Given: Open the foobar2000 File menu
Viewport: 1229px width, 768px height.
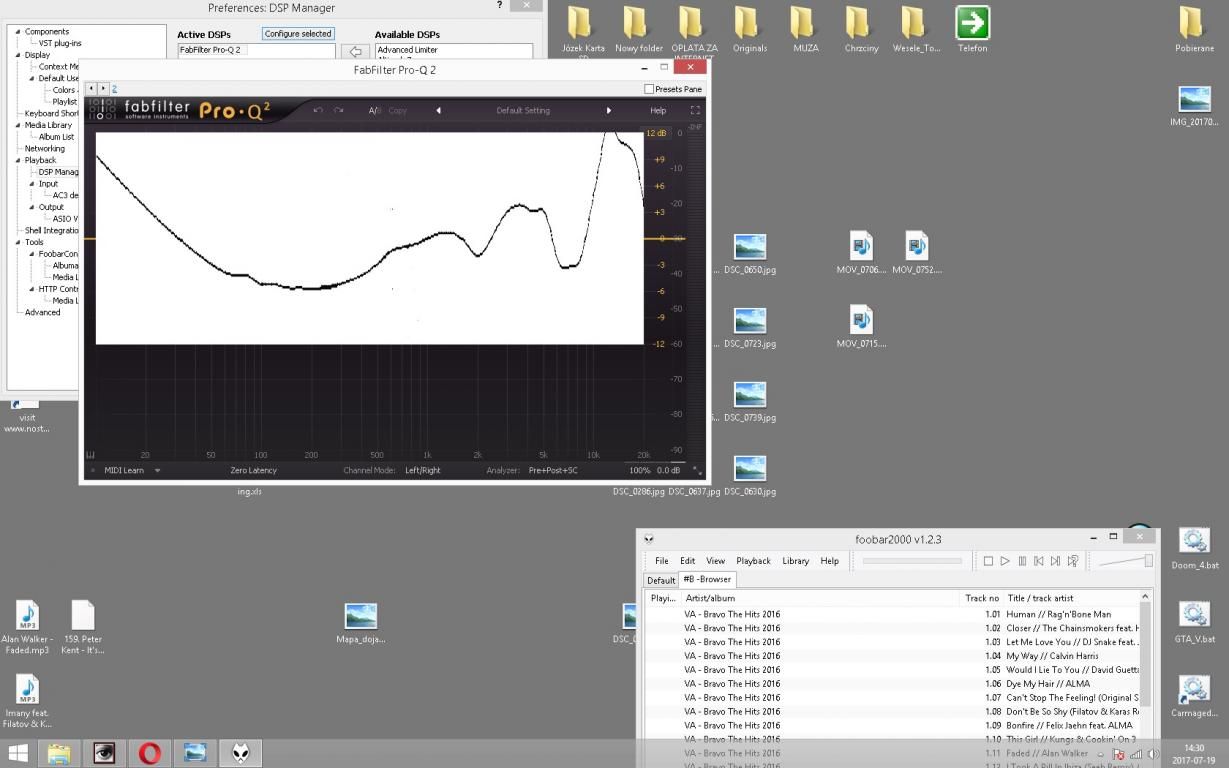Looking at the screenshot, I should click(x=662, y=561).
